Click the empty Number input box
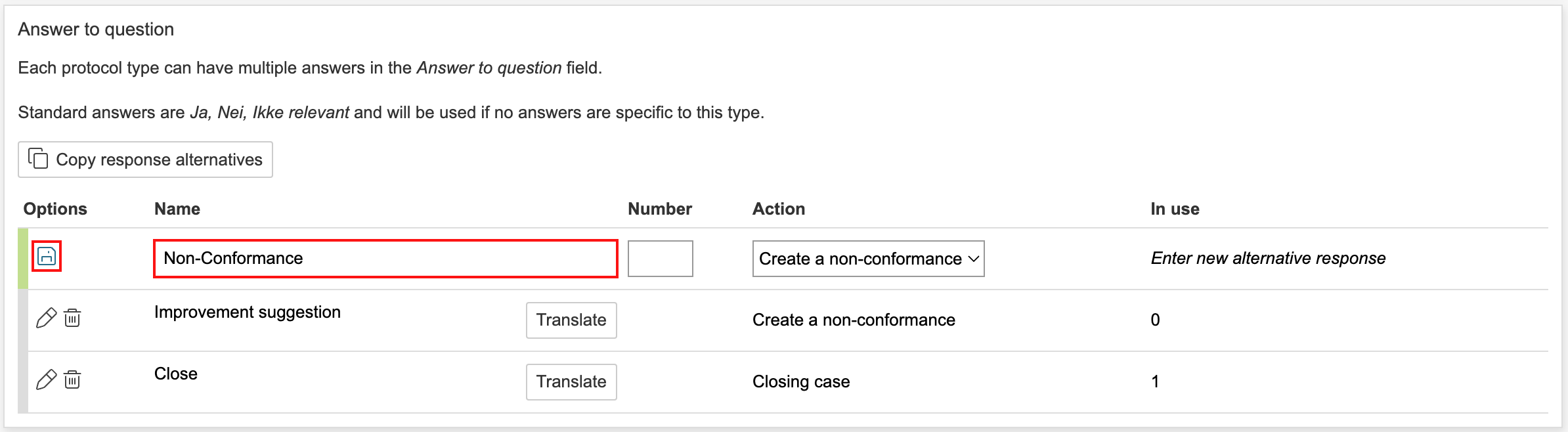 pos(660,259)
